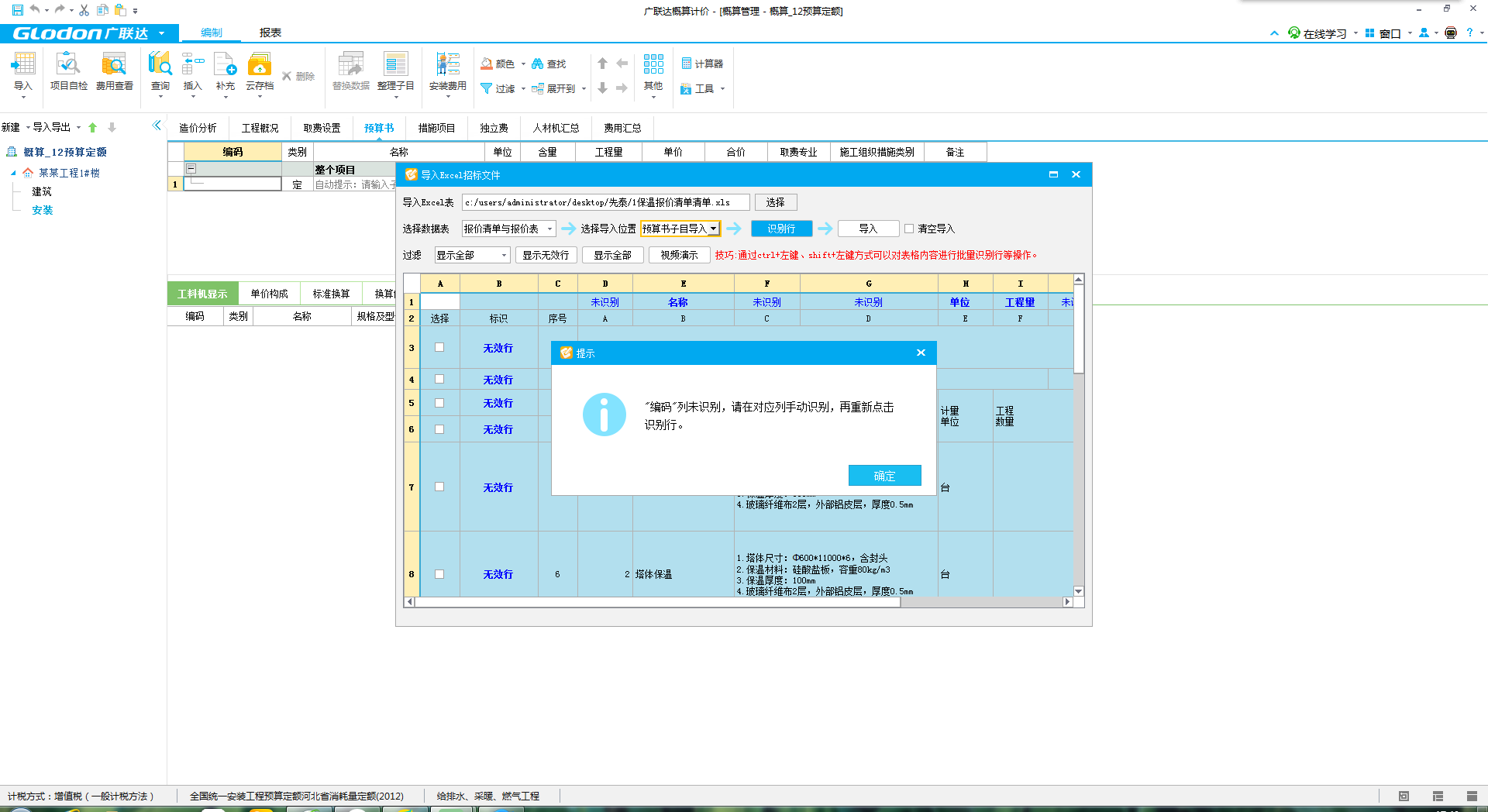Switch to the 措施项目 tab
The width and height of the screenshot is (1488, 812).
(436, 128)
